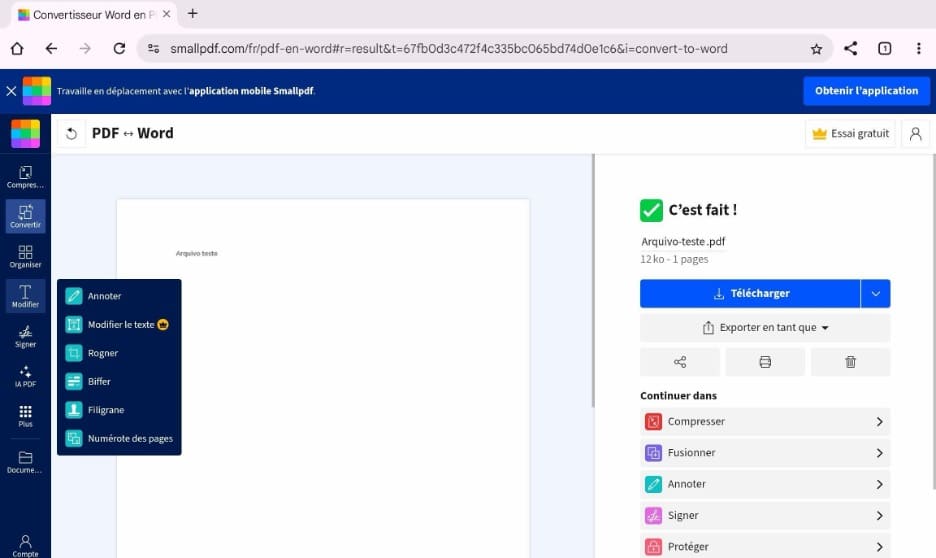Choose Biffer in Modifier menu
The width and height of the screenshot is (936, 558).
click(119, 381)
